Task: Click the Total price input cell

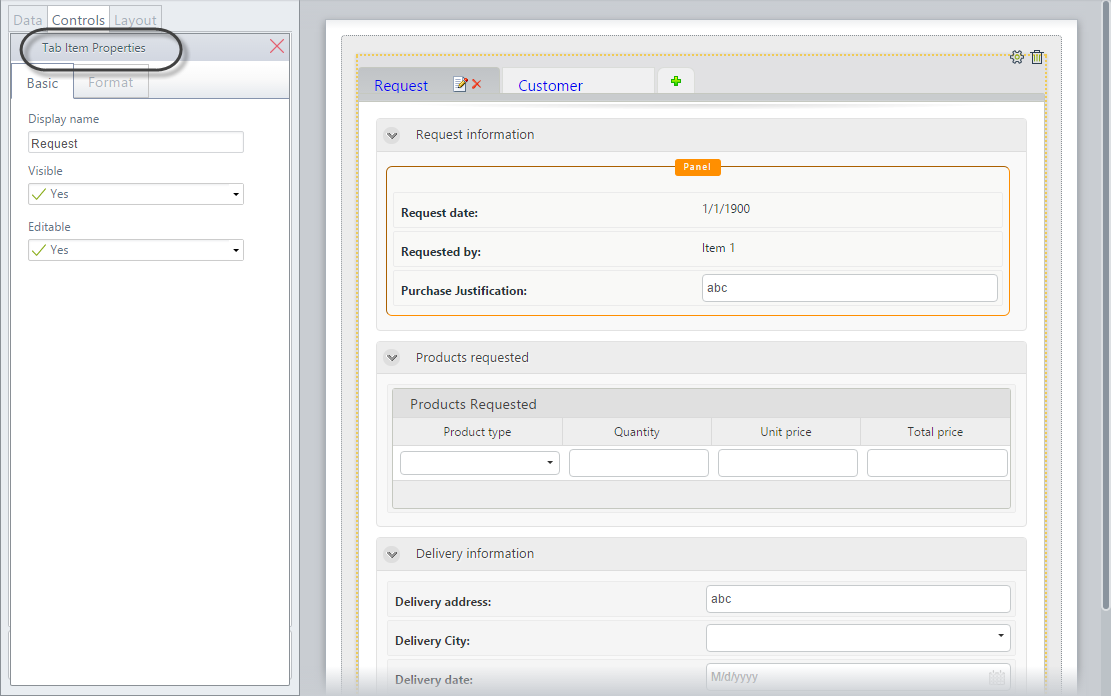Action: [x=937, y=463]
